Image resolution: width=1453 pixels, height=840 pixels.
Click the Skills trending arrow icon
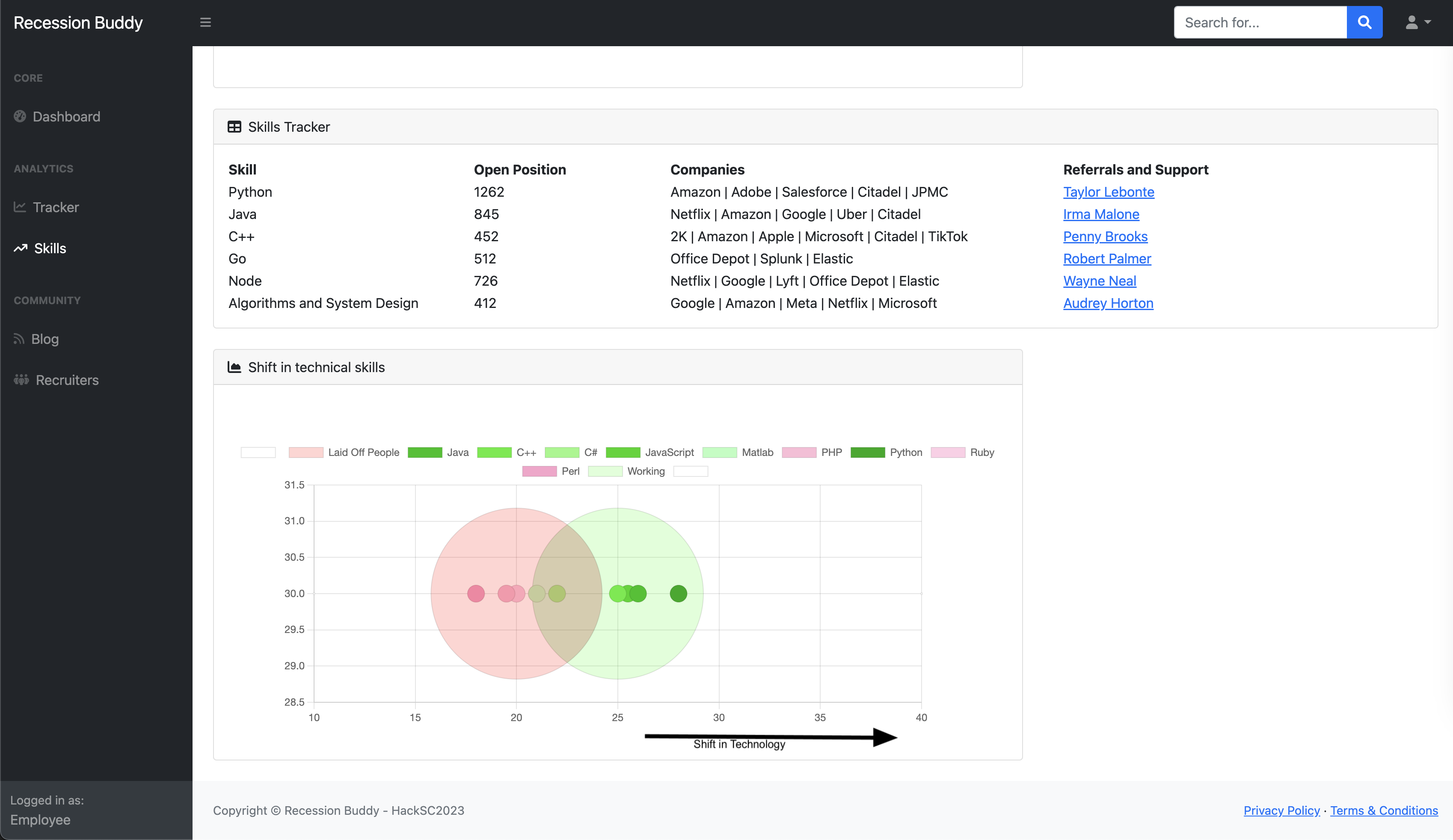point(21,248)
